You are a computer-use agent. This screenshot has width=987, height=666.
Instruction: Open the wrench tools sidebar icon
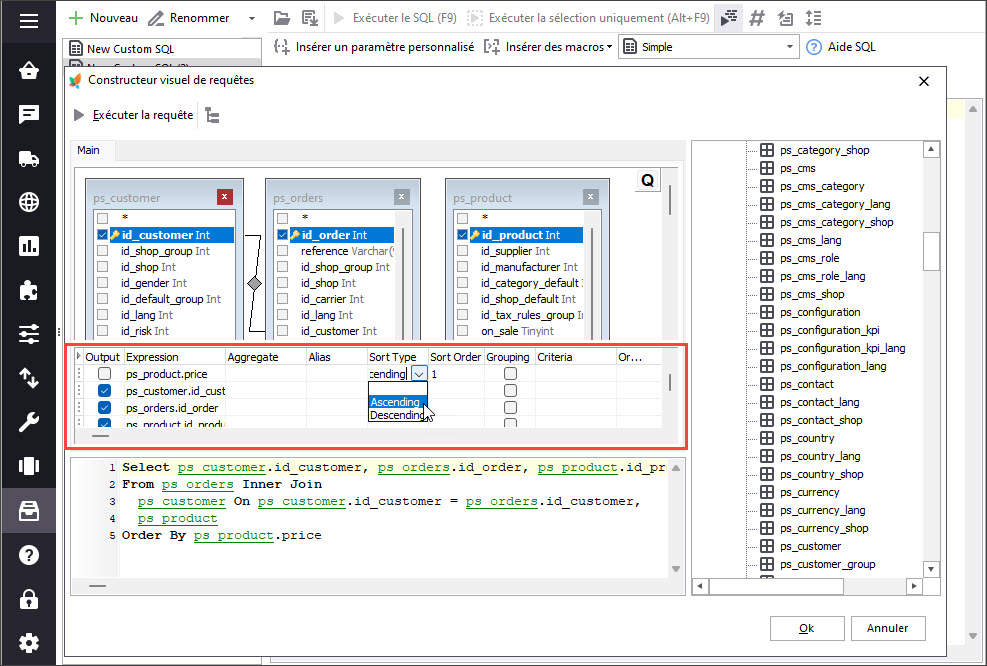point(28,422)
